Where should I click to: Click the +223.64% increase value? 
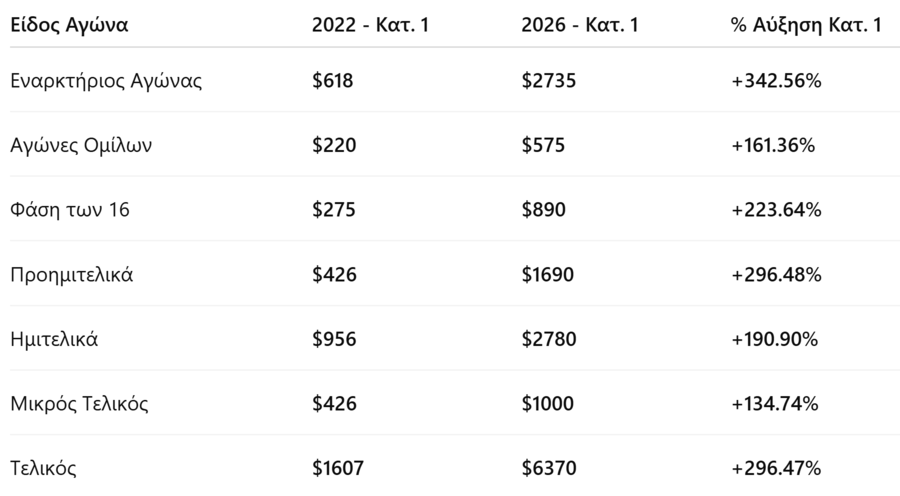click(x=776, y=210)
